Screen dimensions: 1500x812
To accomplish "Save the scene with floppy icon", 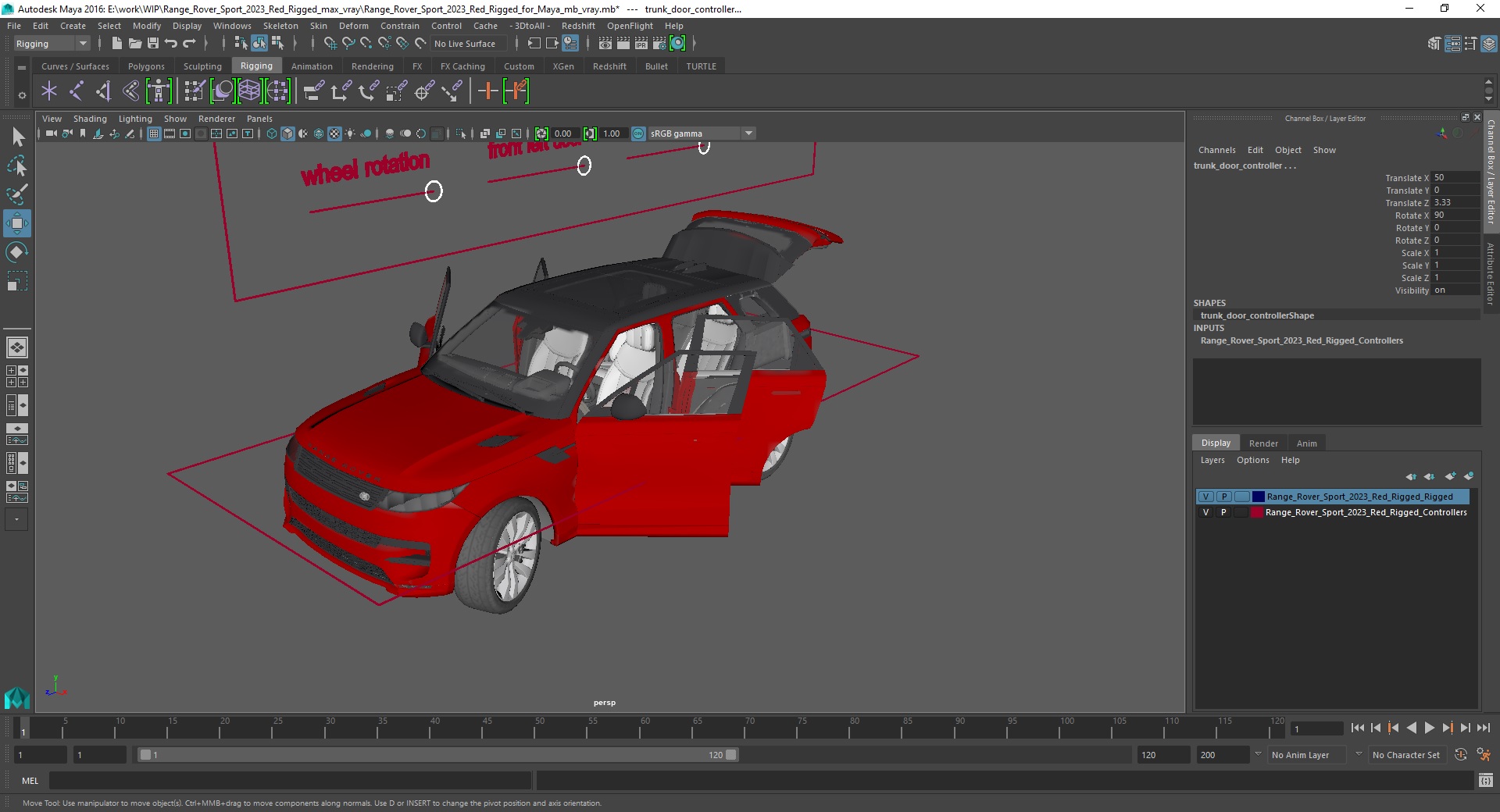I will pos(153,44).
